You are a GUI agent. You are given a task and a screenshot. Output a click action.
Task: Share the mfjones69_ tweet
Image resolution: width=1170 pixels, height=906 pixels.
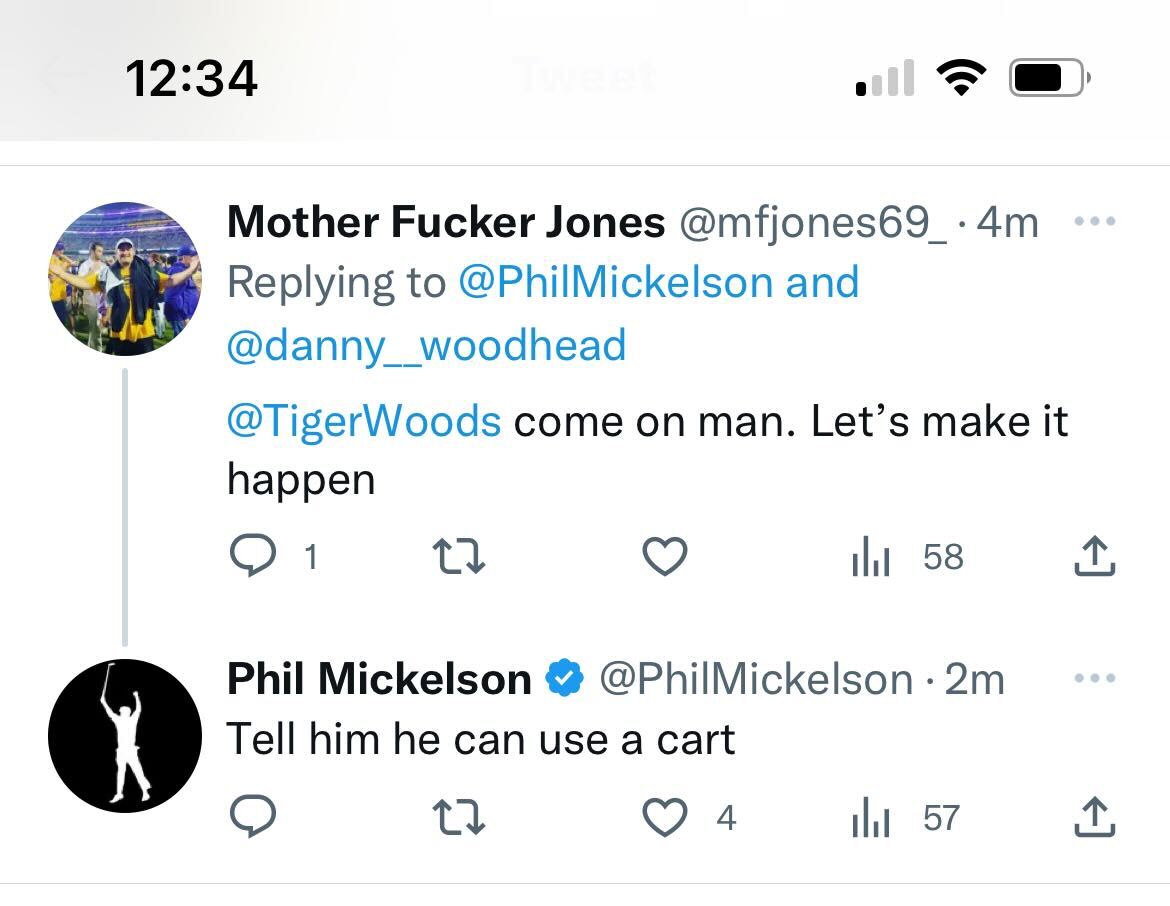tap(1094, 556)
